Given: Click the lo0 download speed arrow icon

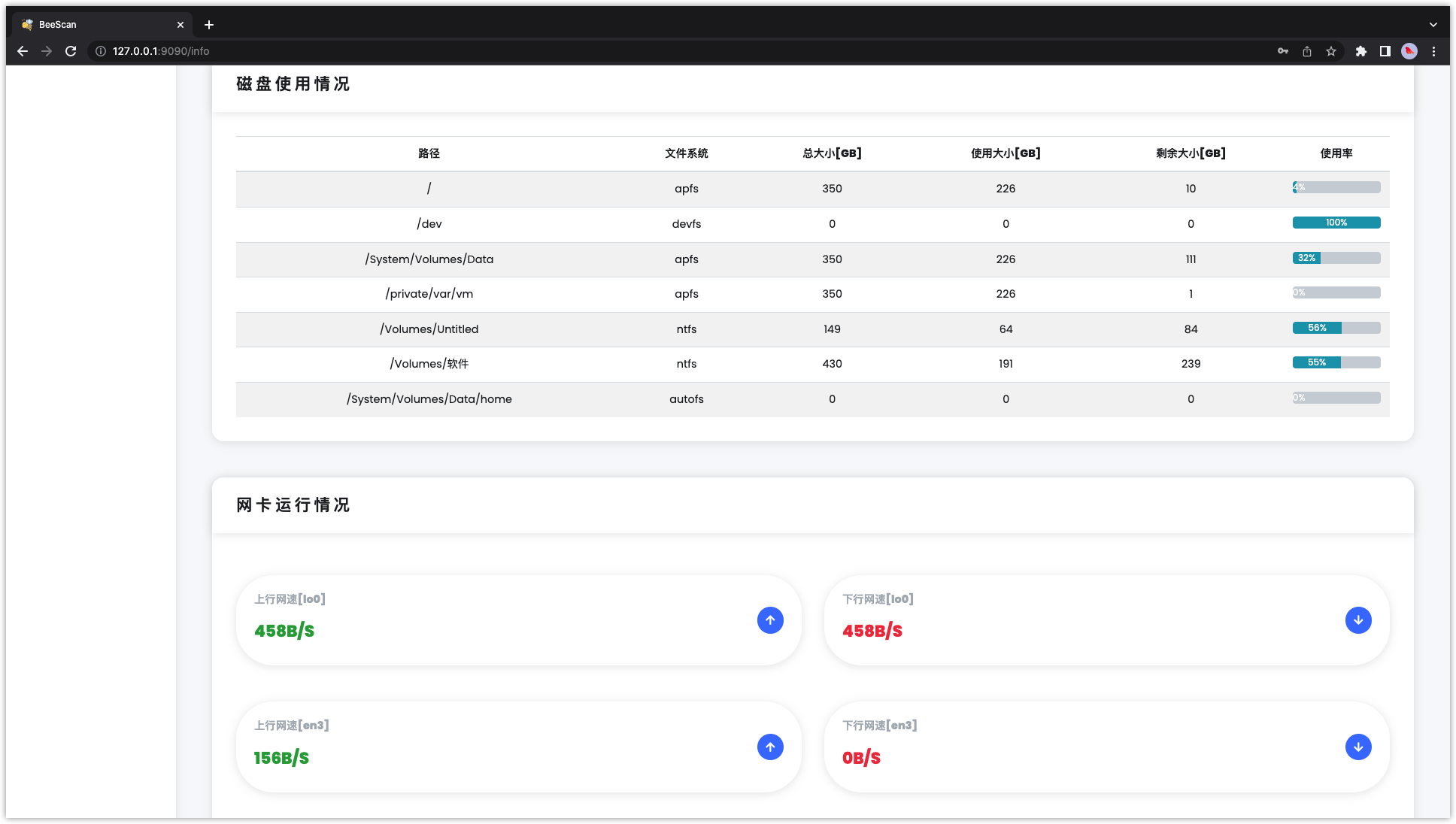Looking at the screenshot, I should pos(1357,620).
